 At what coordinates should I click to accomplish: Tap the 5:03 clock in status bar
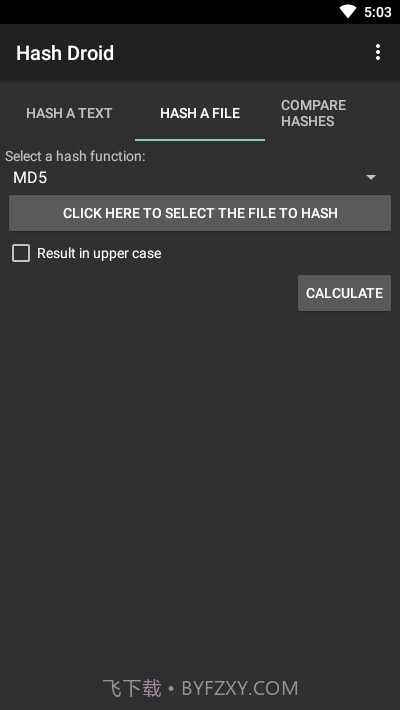pos(377,12)
